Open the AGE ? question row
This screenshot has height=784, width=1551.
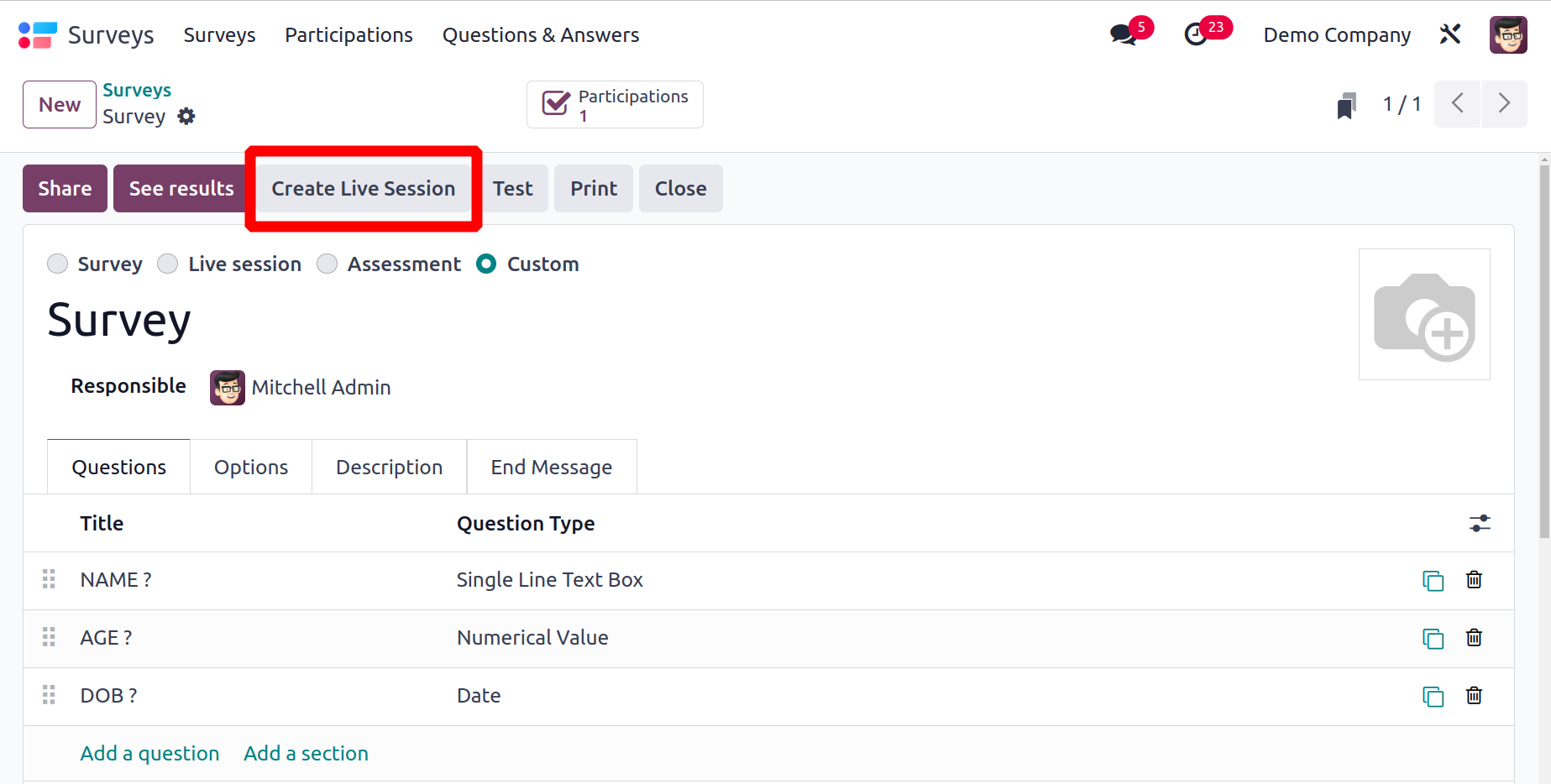768,638
